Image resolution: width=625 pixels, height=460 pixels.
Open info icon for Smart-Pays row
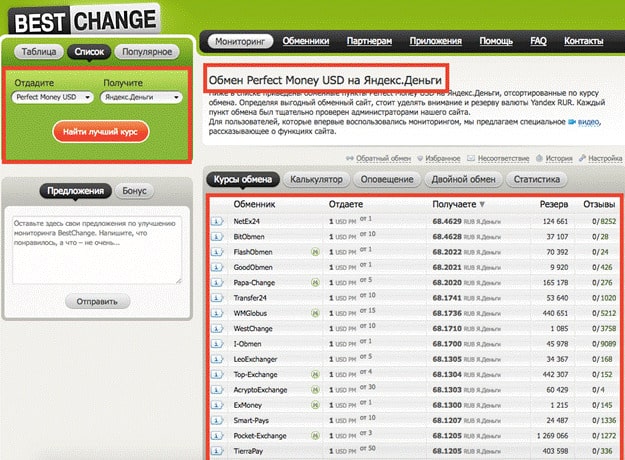pos(217,421)
